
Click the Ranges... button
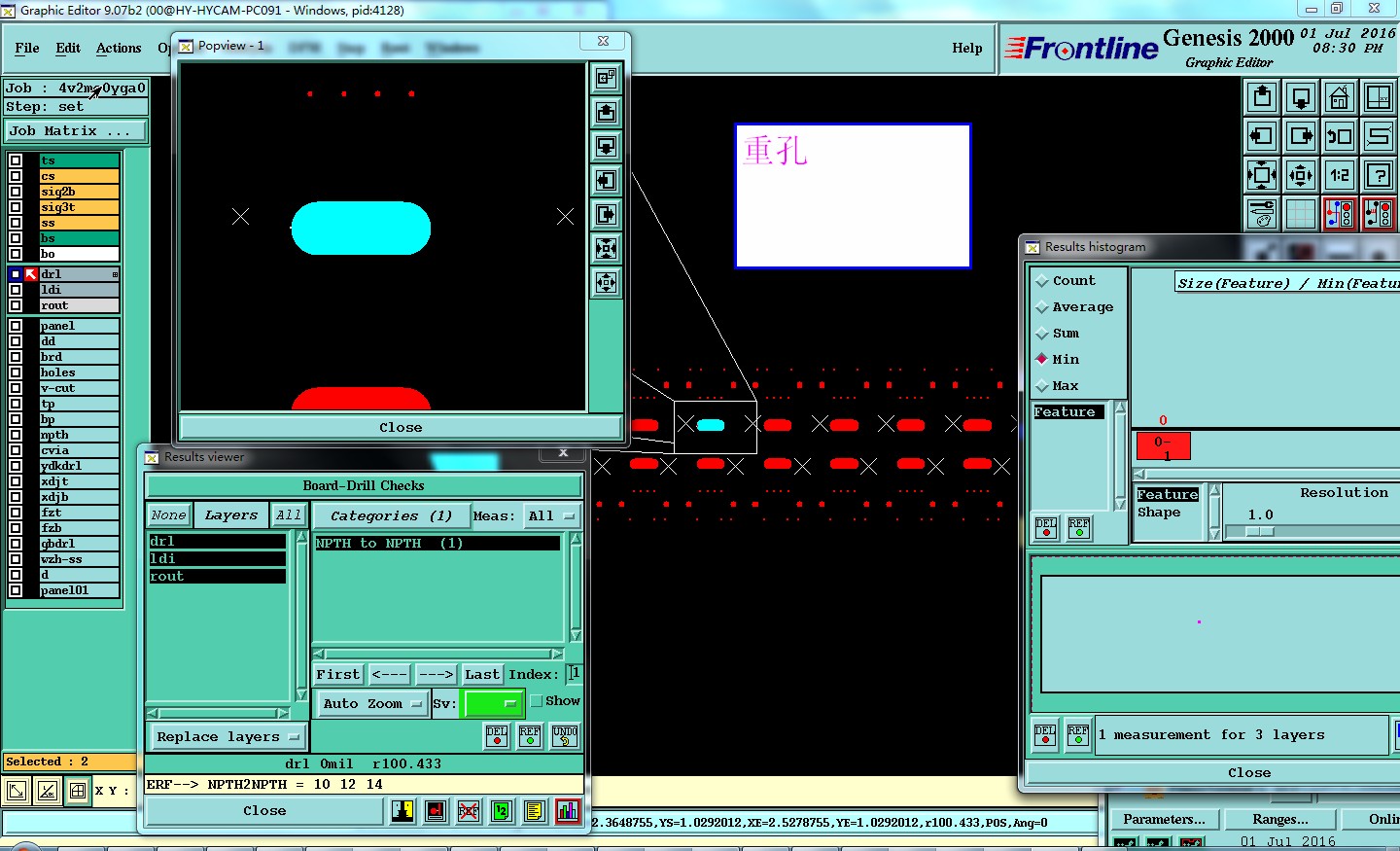pyautogui.click(x=1280, y=819)
